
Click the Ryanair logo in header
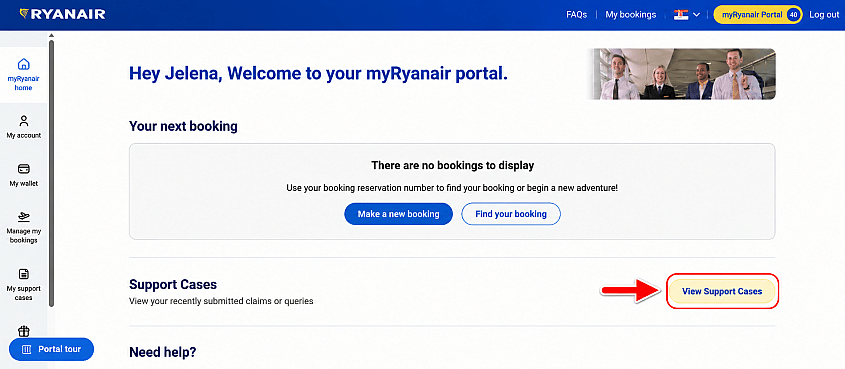click(x=63, y=14)
